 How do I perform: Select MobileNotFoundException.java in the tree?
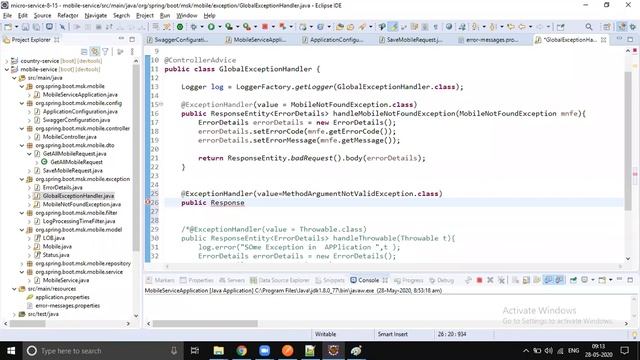(x=82, y=204)
